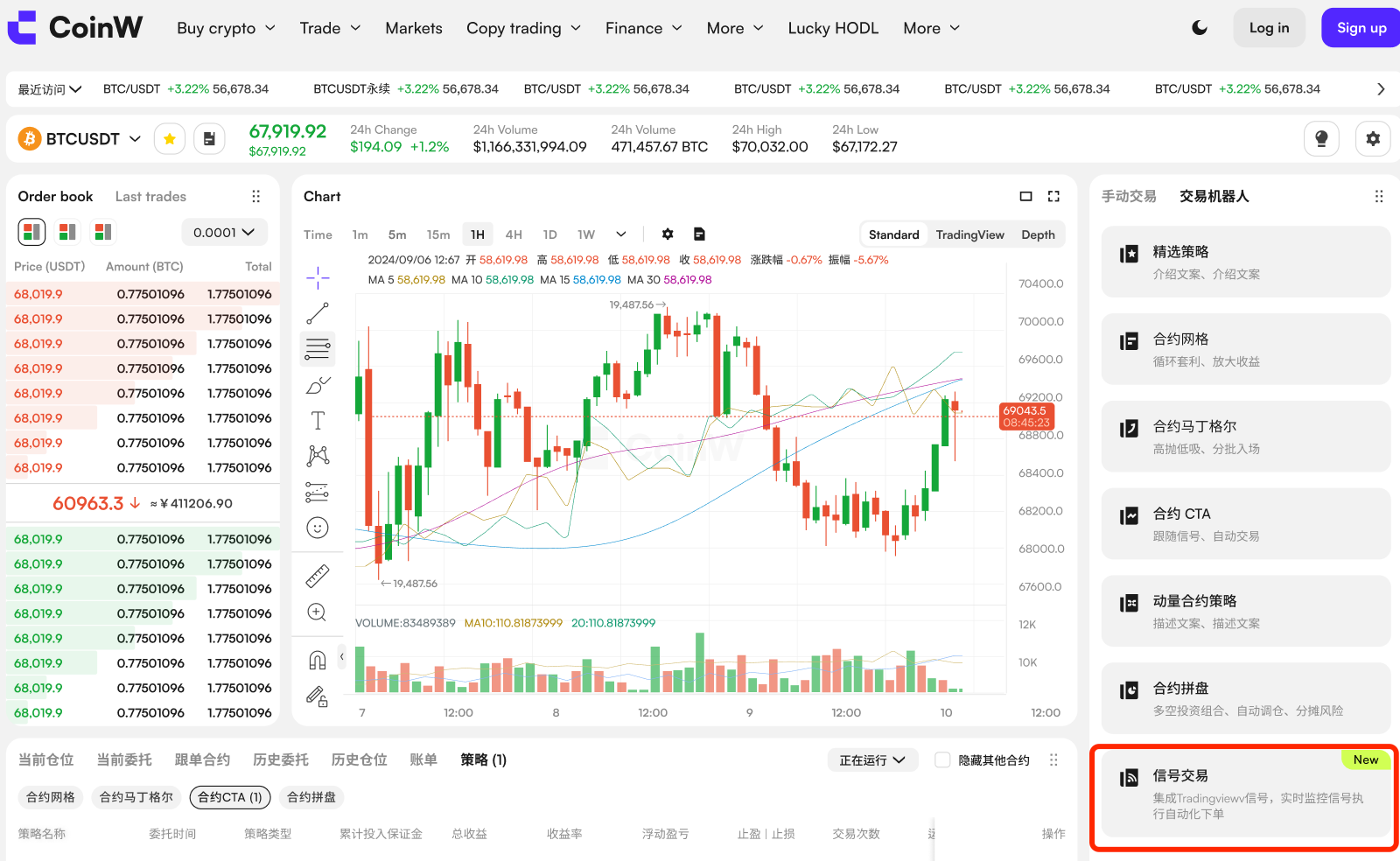Open the 当前仓位 tab
1400x861 pixels.
45,760
